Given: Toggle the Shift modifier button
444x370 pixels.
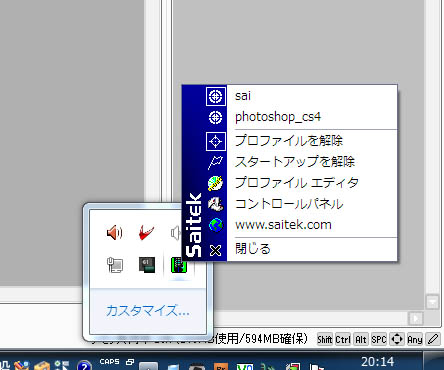Looking at the screenshot, I should pyautogui.click(x=325, y=339).
